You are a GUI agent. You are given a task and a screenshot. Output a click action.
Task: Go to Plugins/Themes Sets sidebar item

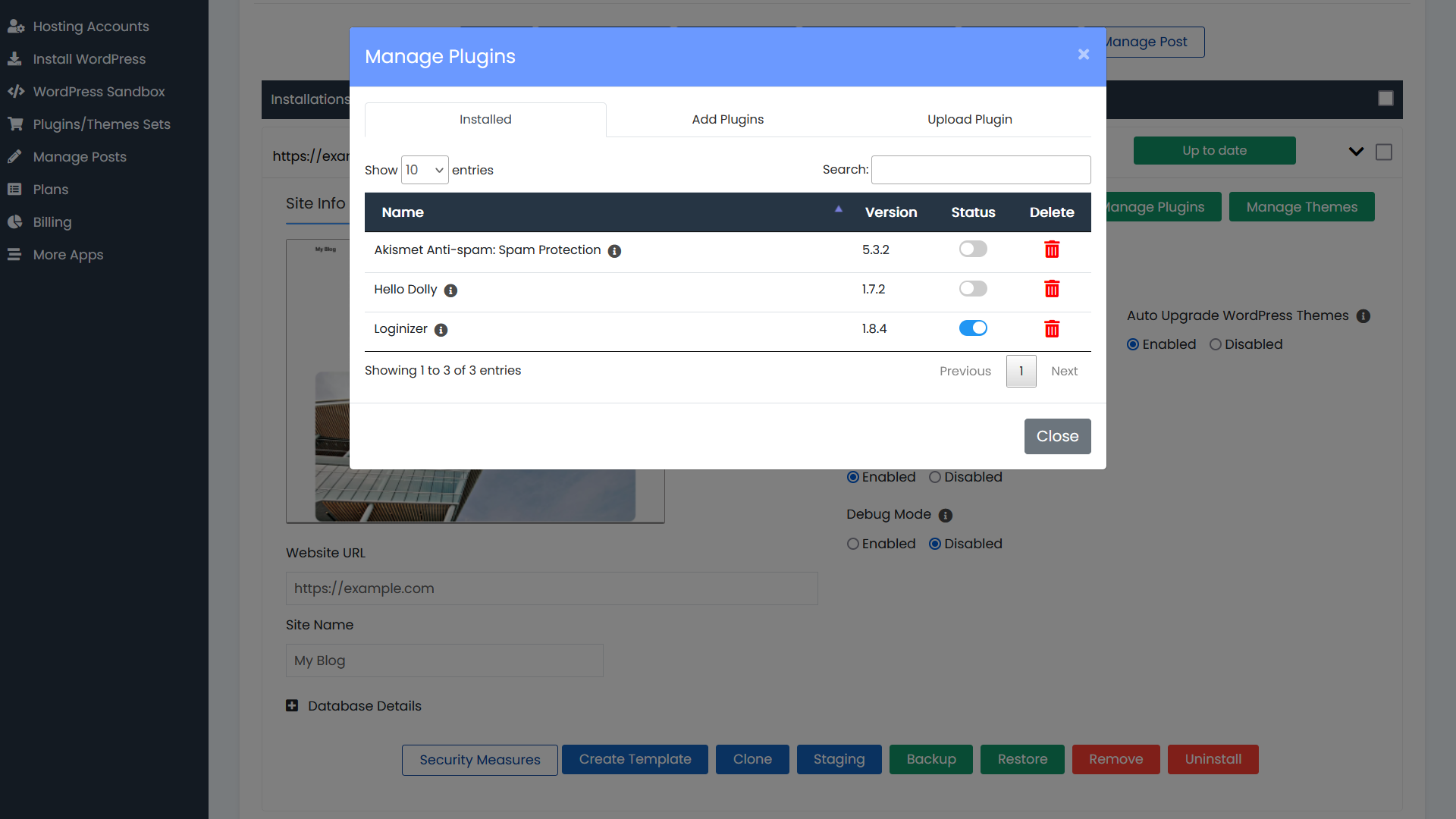[102, 124]
